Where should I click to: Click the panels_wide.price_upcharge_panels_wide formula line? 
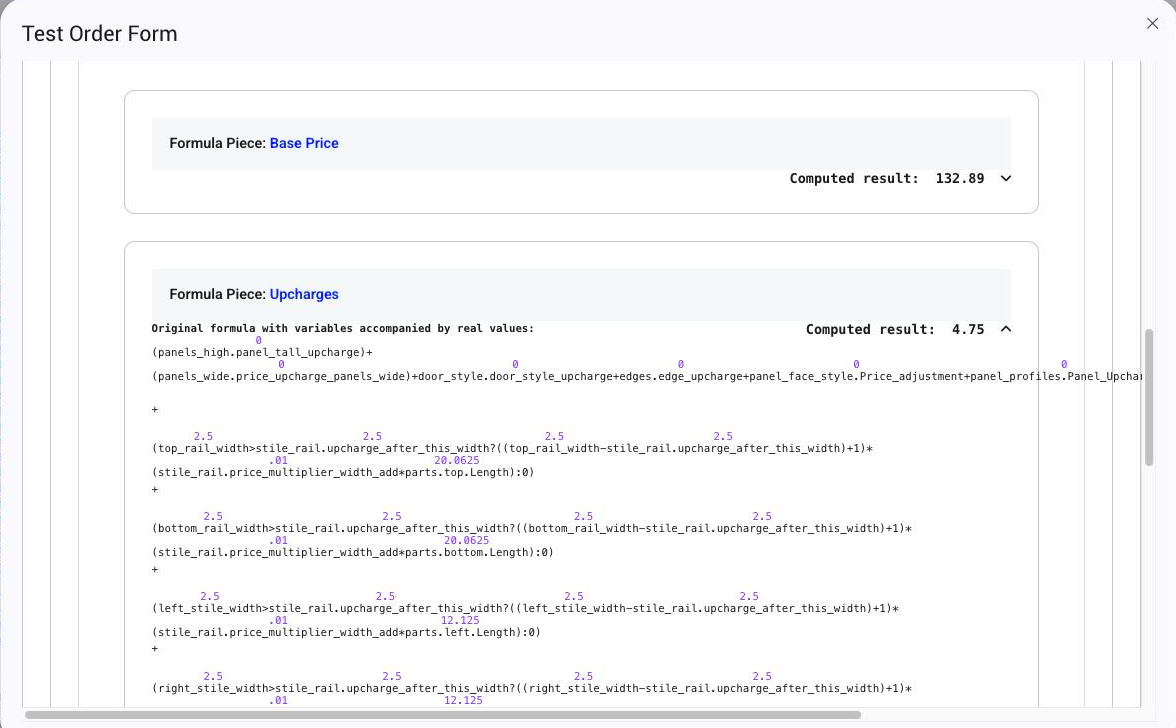point(646,376)
